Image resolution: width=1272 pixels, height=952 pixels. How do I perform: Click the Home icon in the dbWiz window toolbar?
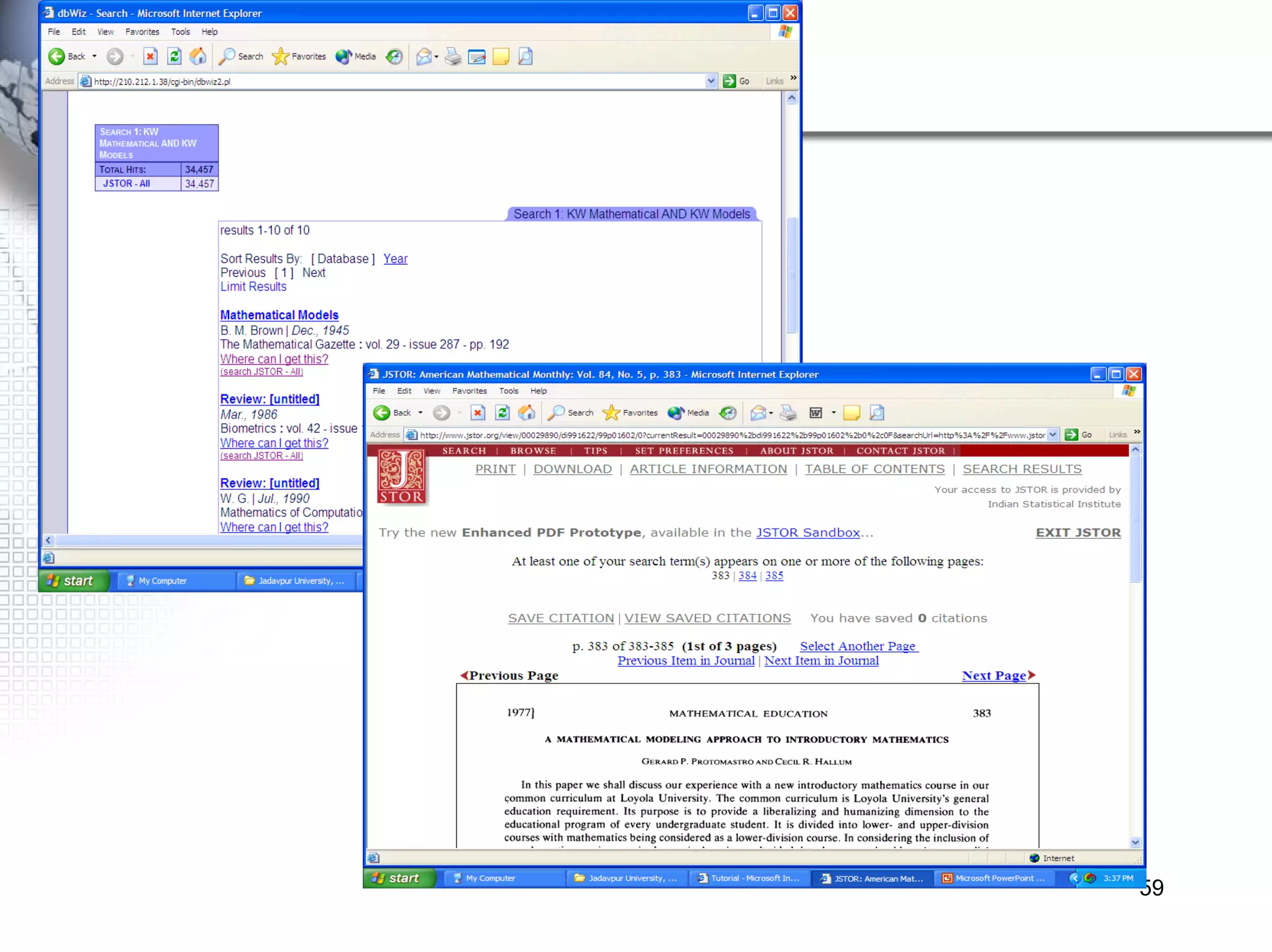(198, 57)
